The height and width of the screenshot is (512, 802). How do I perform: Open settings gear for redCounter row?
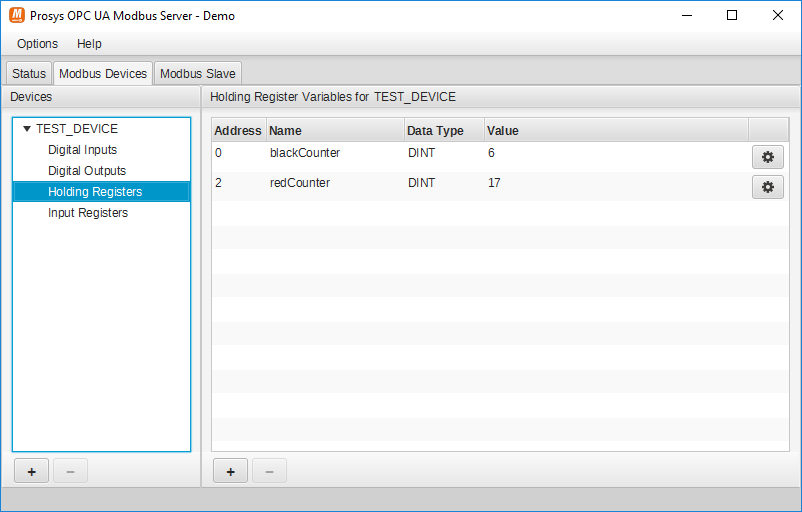tap(767, 187)
